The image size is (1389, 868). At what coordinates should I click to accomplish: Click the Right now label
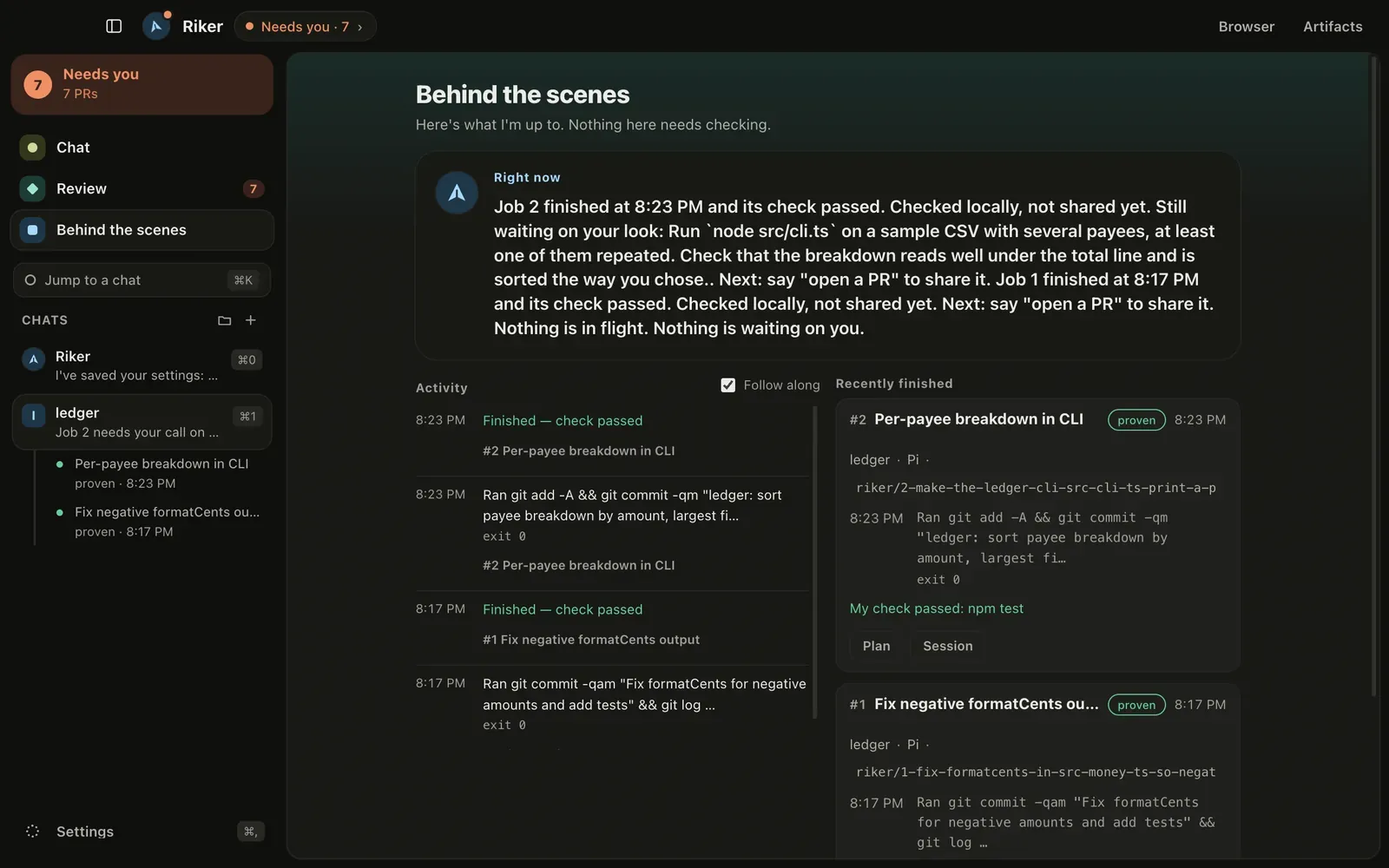coord(527,177)
